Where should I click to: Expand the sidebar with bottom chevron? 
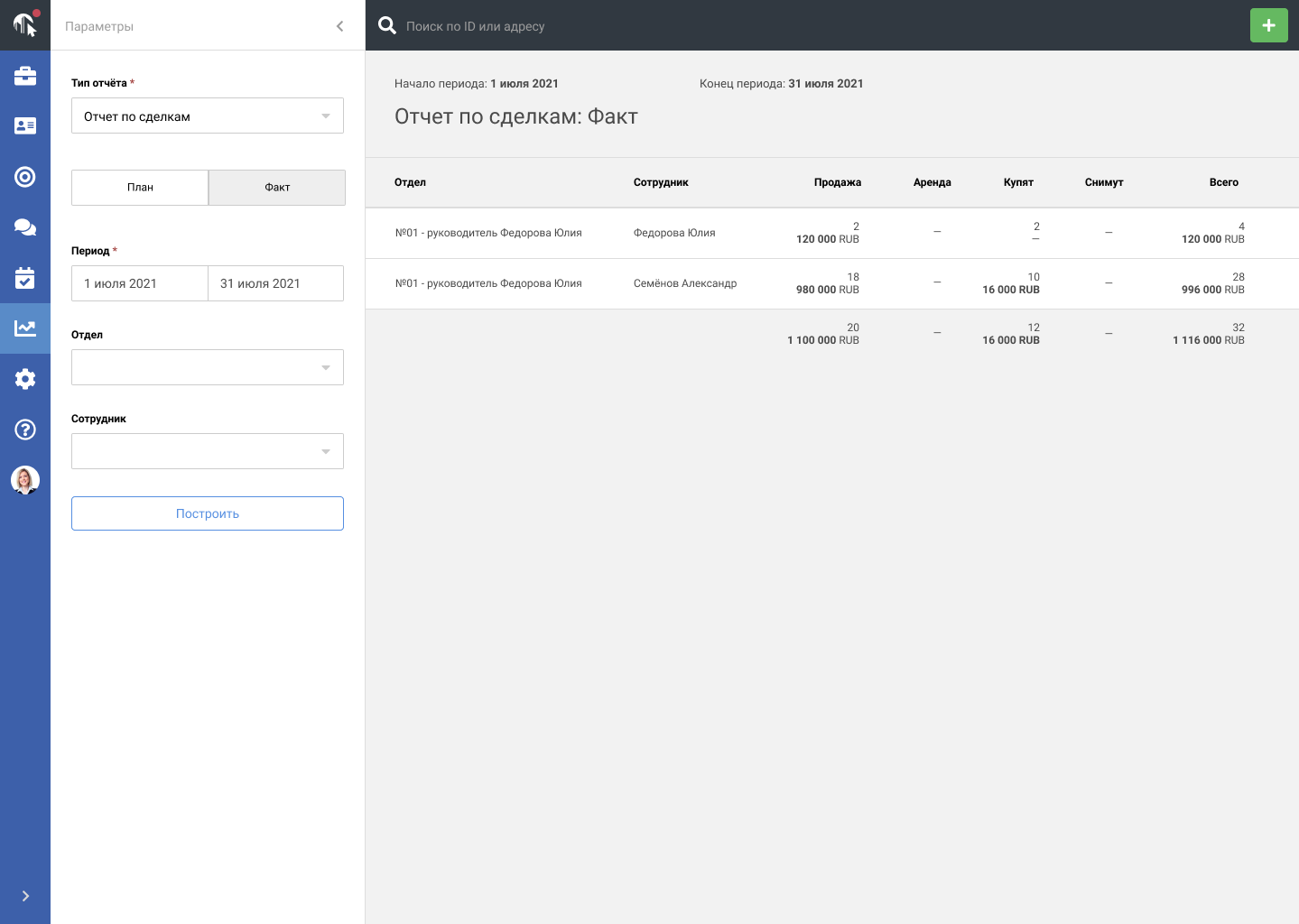click(25, 896)
